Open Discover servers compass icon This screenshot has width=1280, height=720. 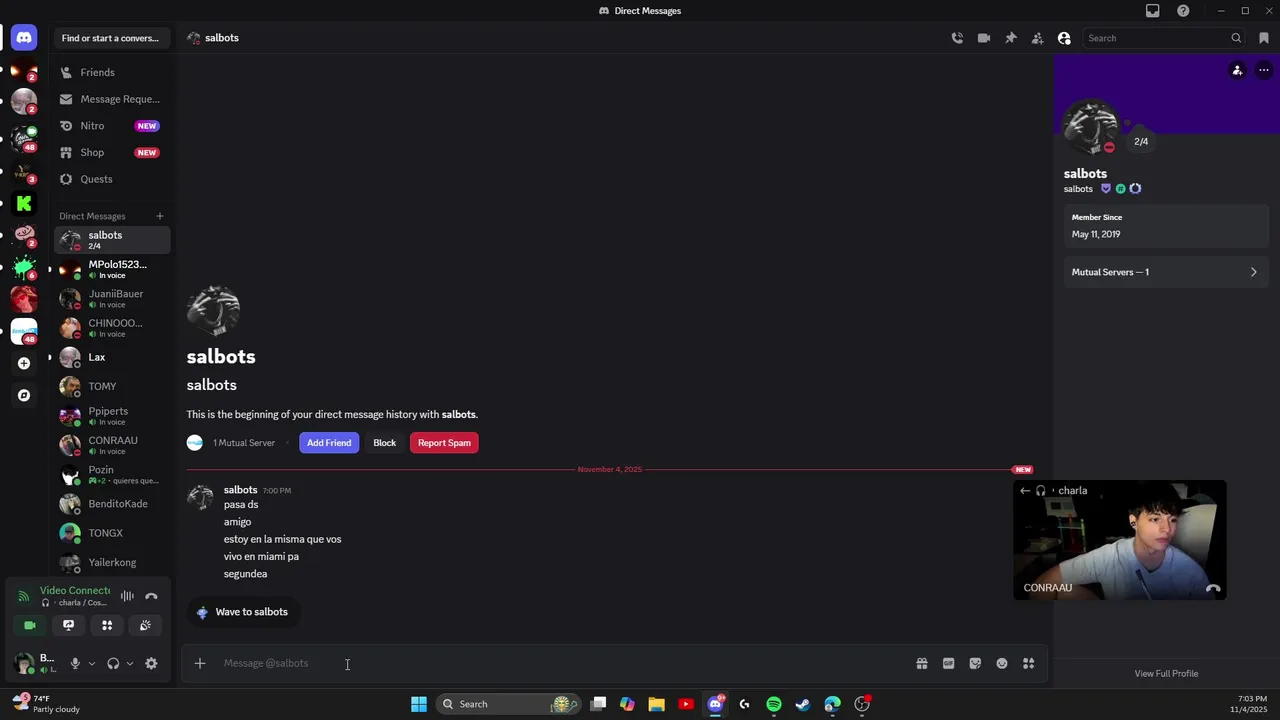(x=24, y=395)
